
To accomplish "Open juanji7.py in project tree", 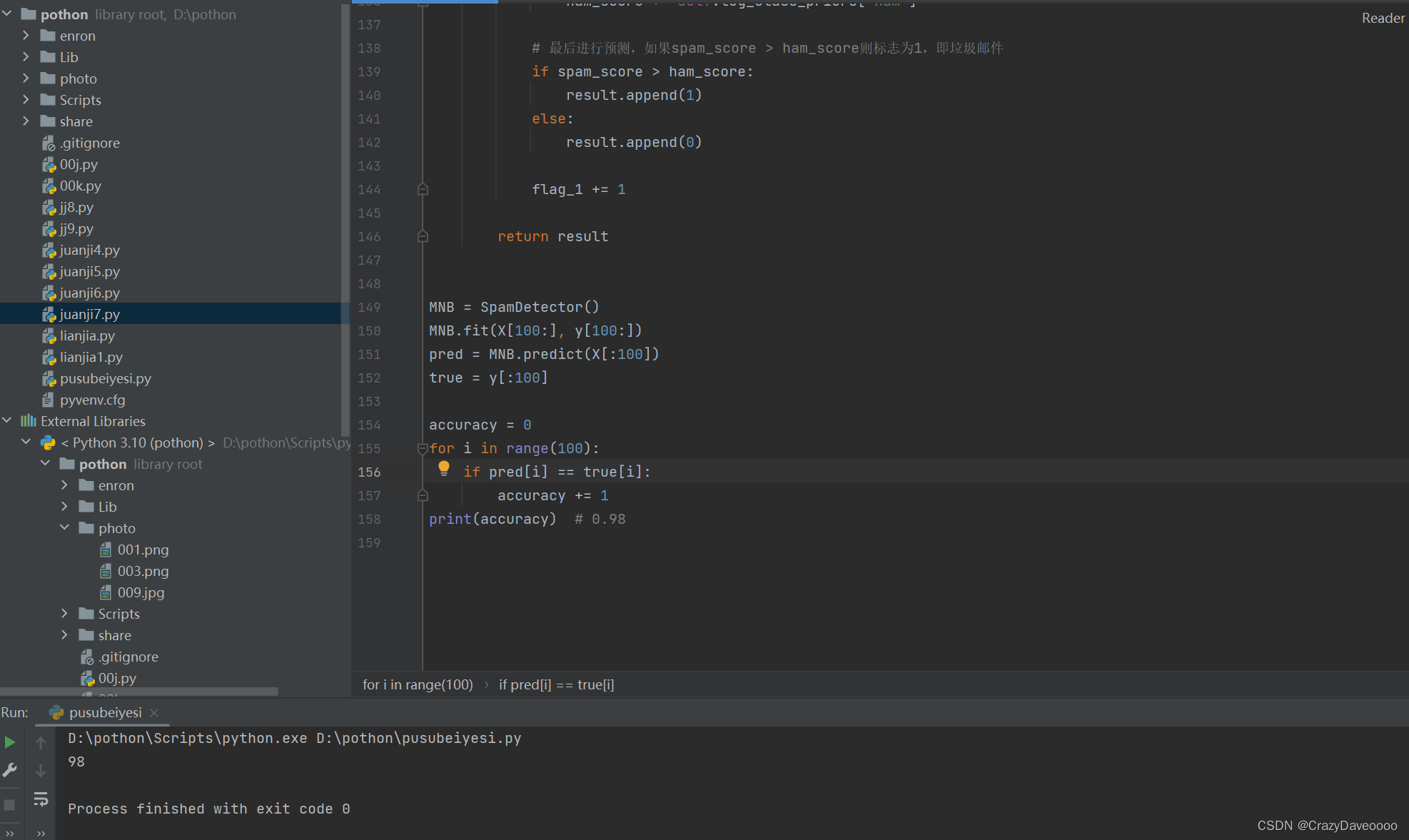I will click(89, 314).
